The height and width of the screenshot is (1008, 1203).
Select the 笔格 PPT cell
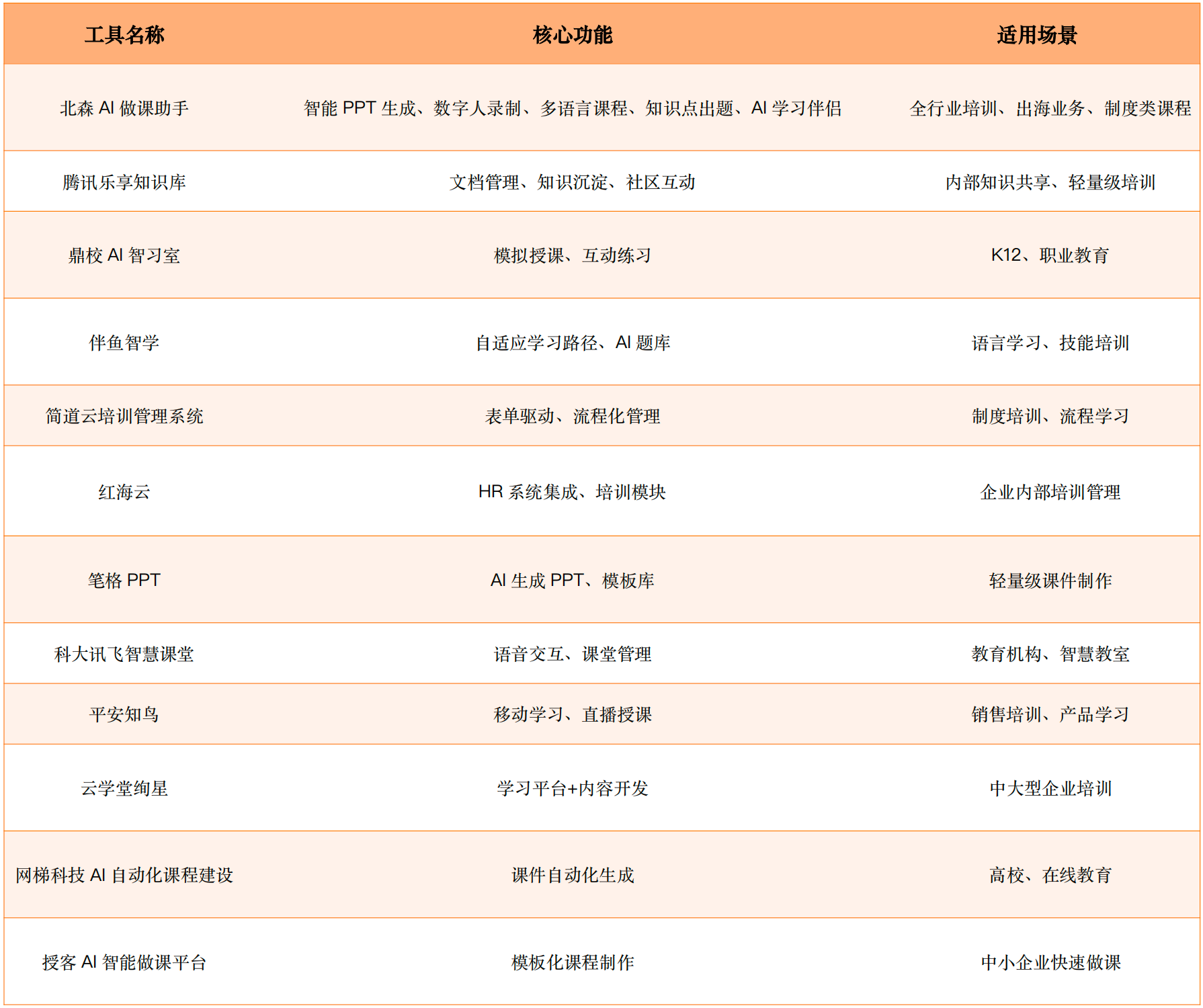pos(124,580)
